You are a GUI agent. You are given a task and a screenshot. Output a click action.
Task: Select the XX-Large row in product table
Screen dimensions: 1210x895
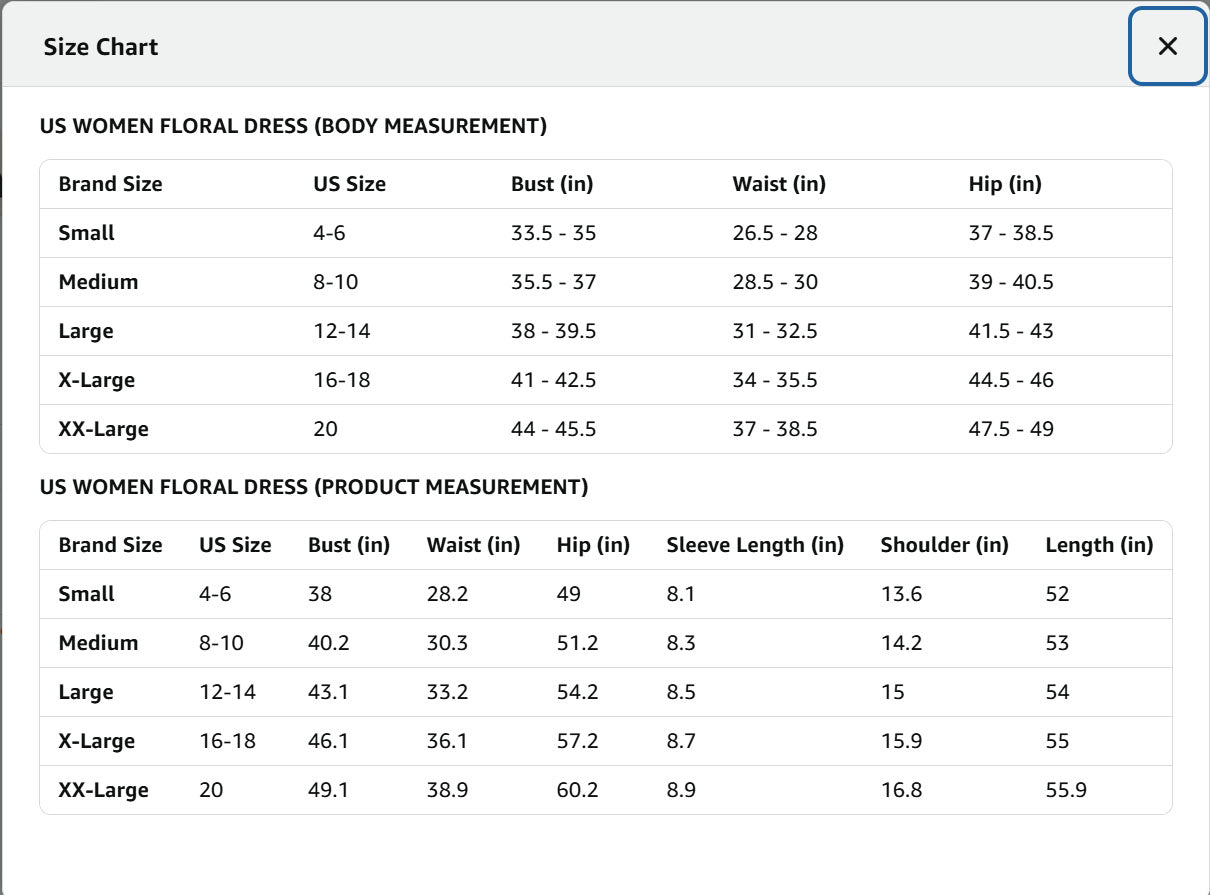pyautogui.click(x=605, y=790)
